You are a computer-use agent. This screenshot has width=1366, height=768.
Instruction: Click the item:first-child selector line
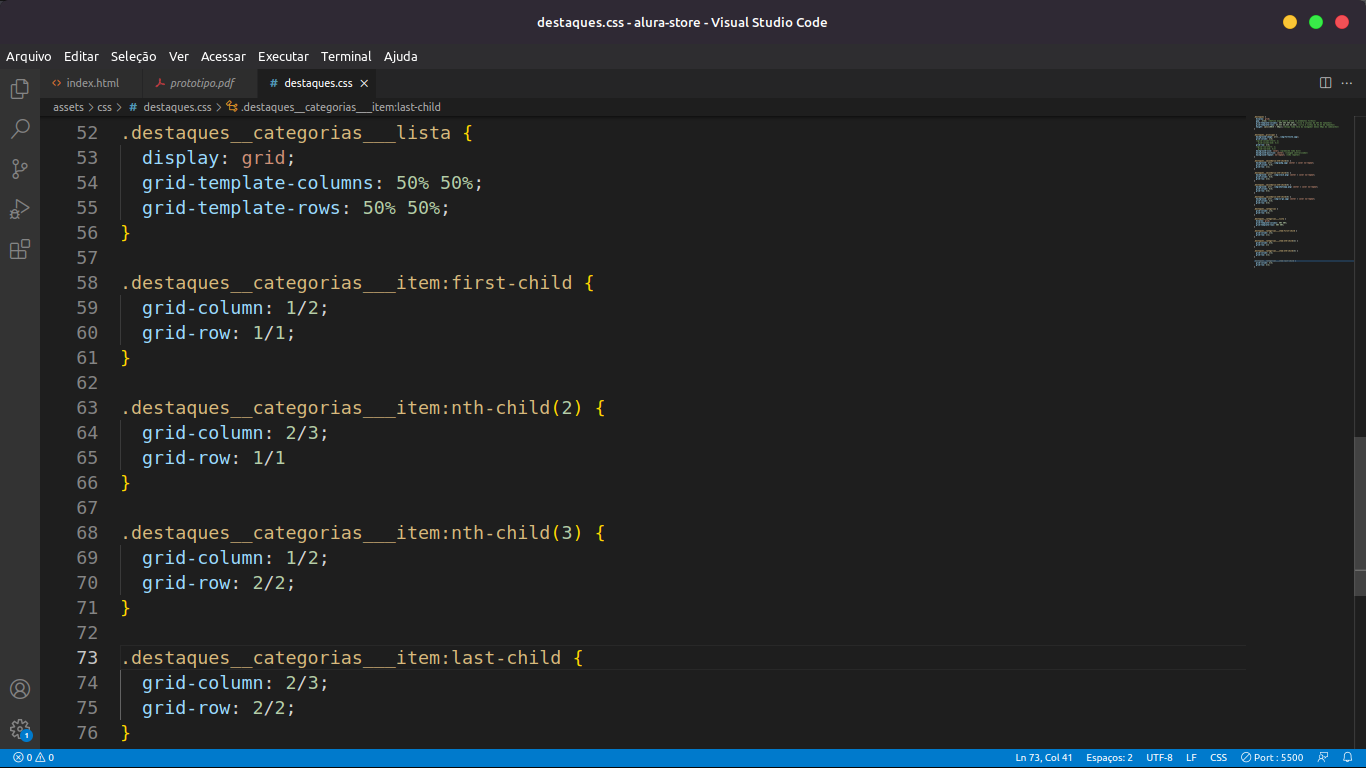[x=358, y=283]
